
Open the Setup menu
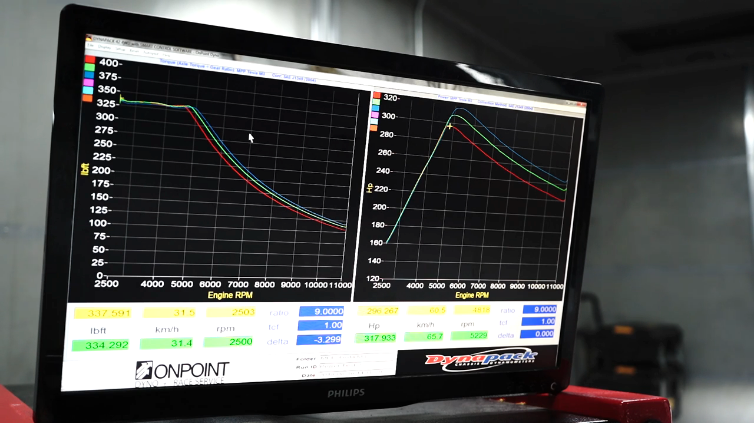[x=120, y=49]
